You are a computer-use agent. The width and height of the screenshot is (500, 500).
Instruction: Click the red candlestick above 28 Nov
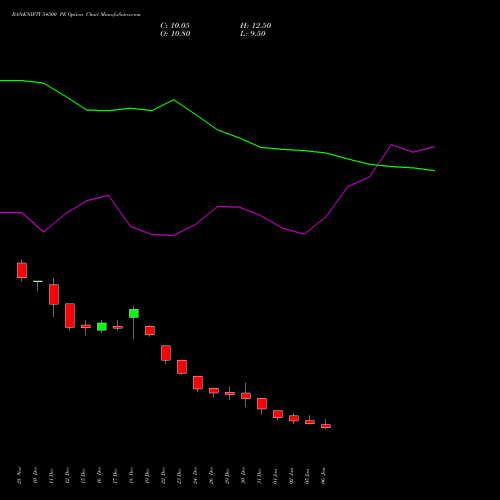[22, 270]
